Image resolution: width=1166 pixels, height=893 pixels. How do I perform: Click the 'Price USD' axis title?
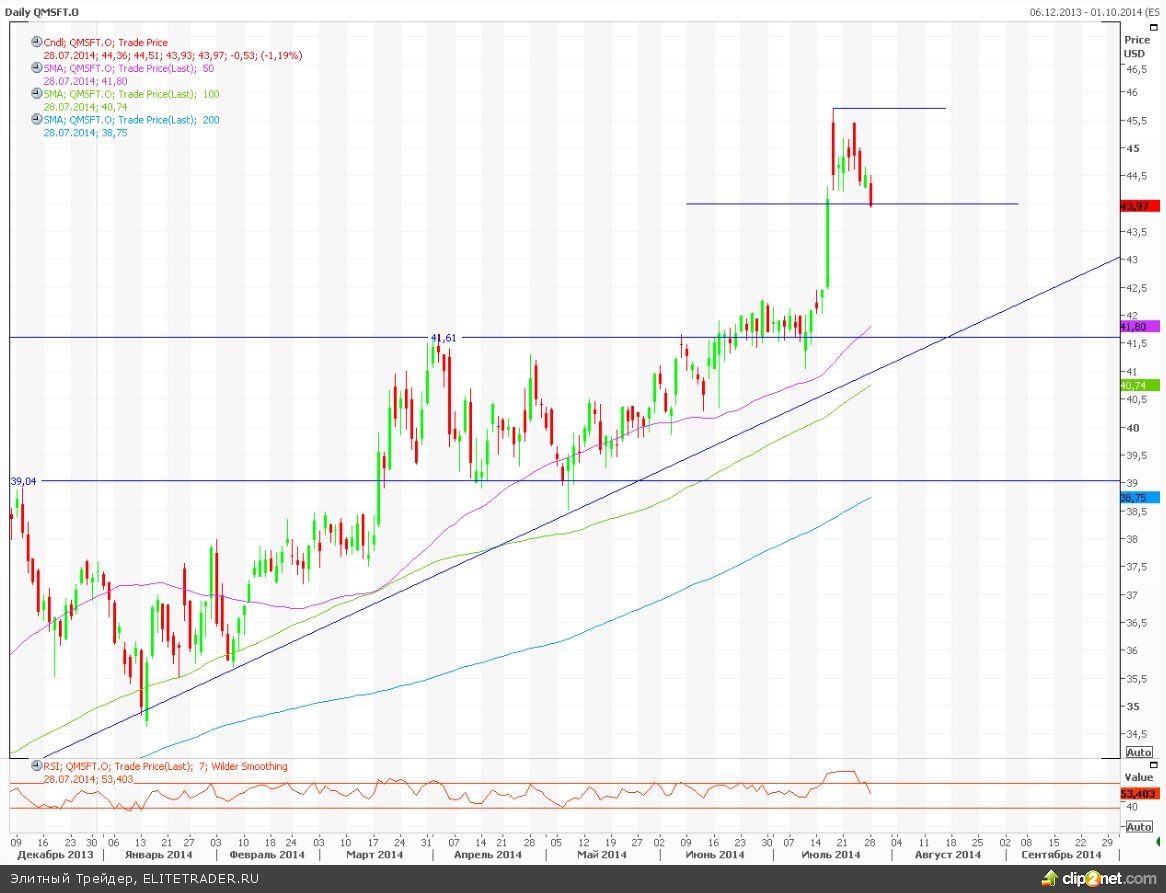pyautogui.click(x=1136, y=46)
